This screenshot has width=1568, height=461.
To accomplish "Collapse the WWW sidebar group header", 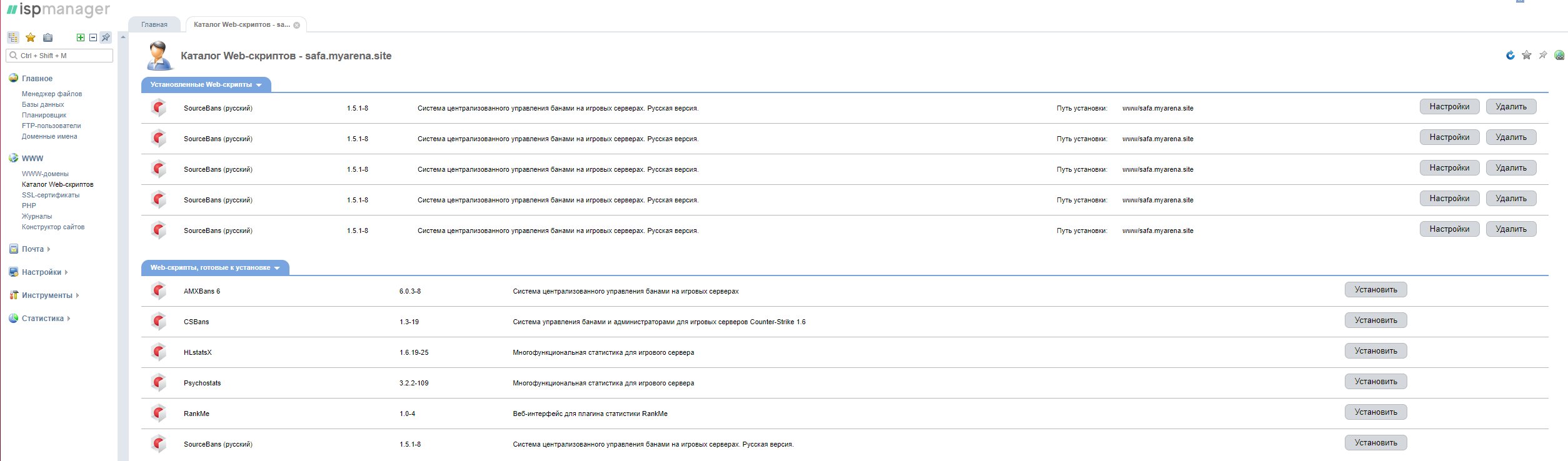I will [x=33, y=159].
